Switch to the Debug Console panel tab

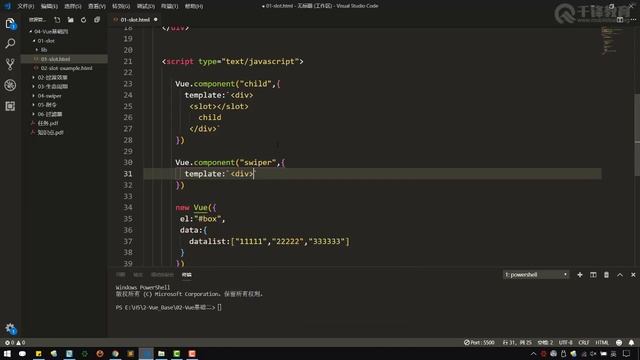pos(162,275)
